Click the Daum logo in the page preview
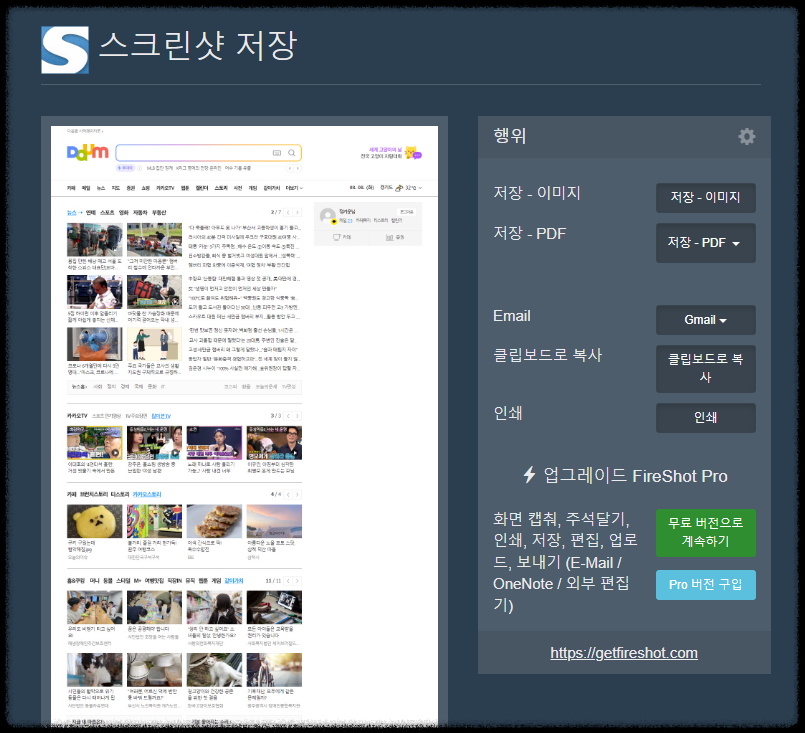 (86, 151)
